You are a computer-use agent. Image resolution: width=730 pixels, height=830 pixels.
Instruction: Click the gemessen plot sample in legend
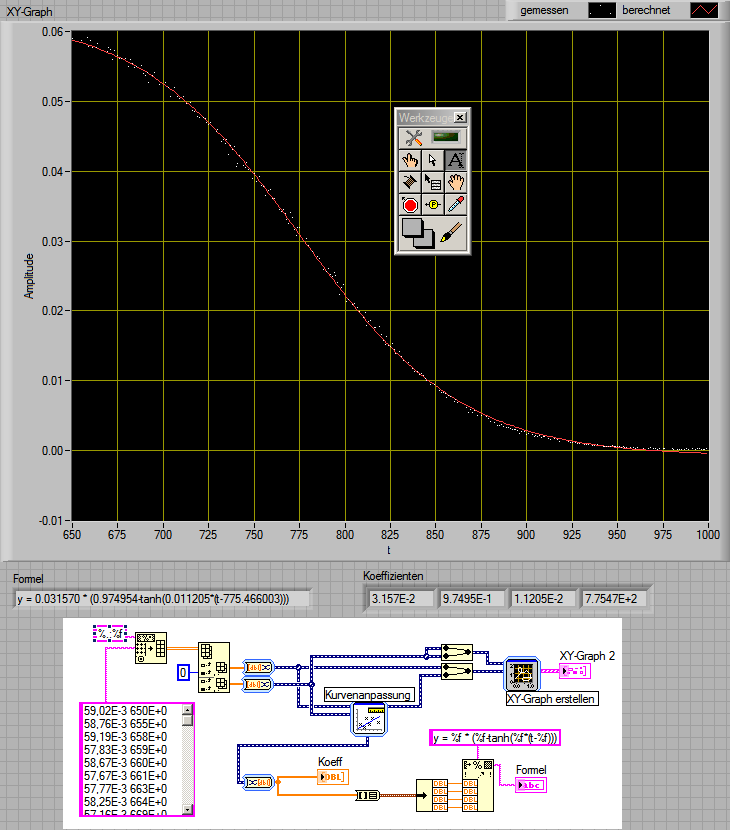[x=602, y=10]
